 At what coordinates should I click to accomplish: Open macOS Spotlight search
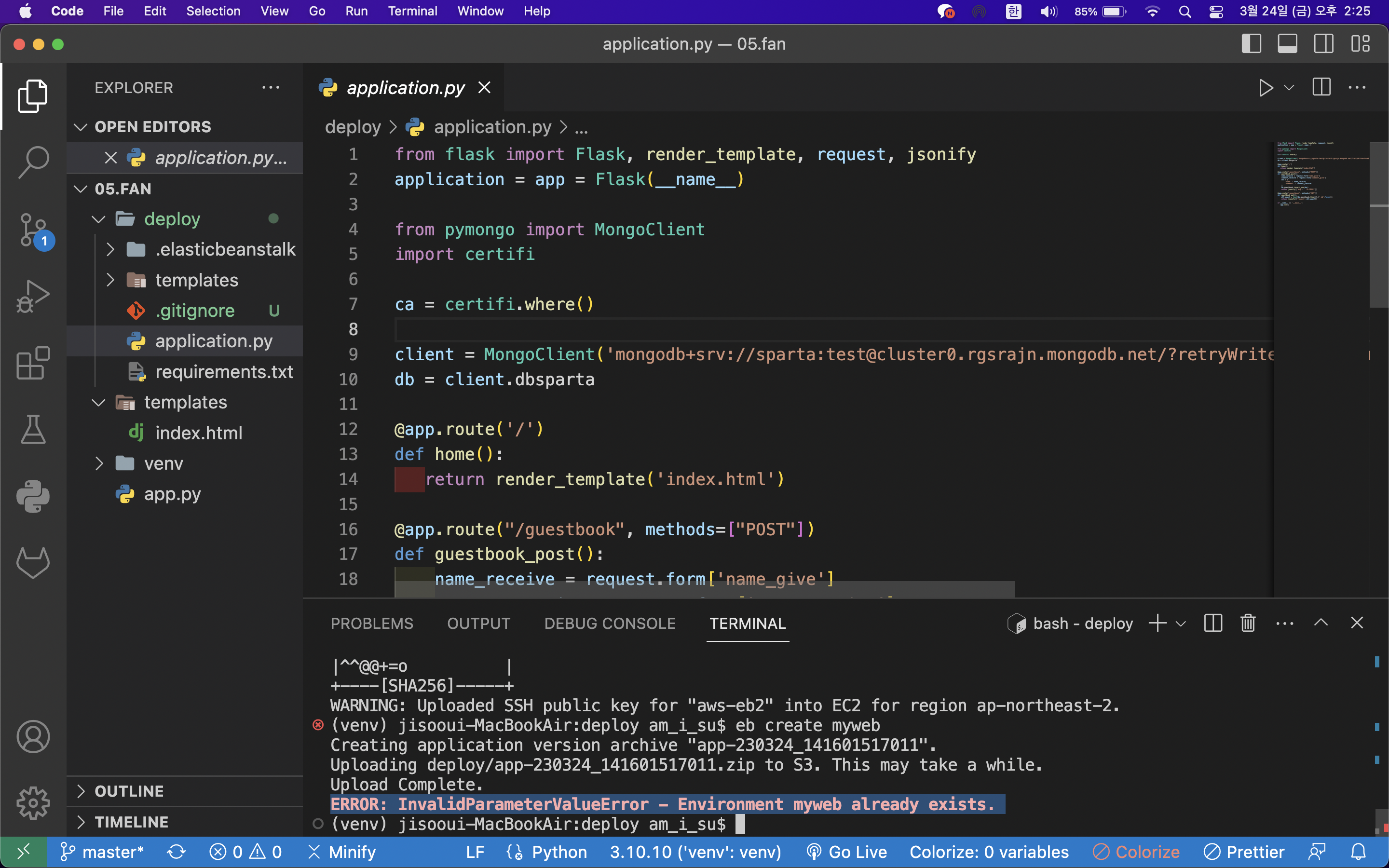pos(1185,12)
